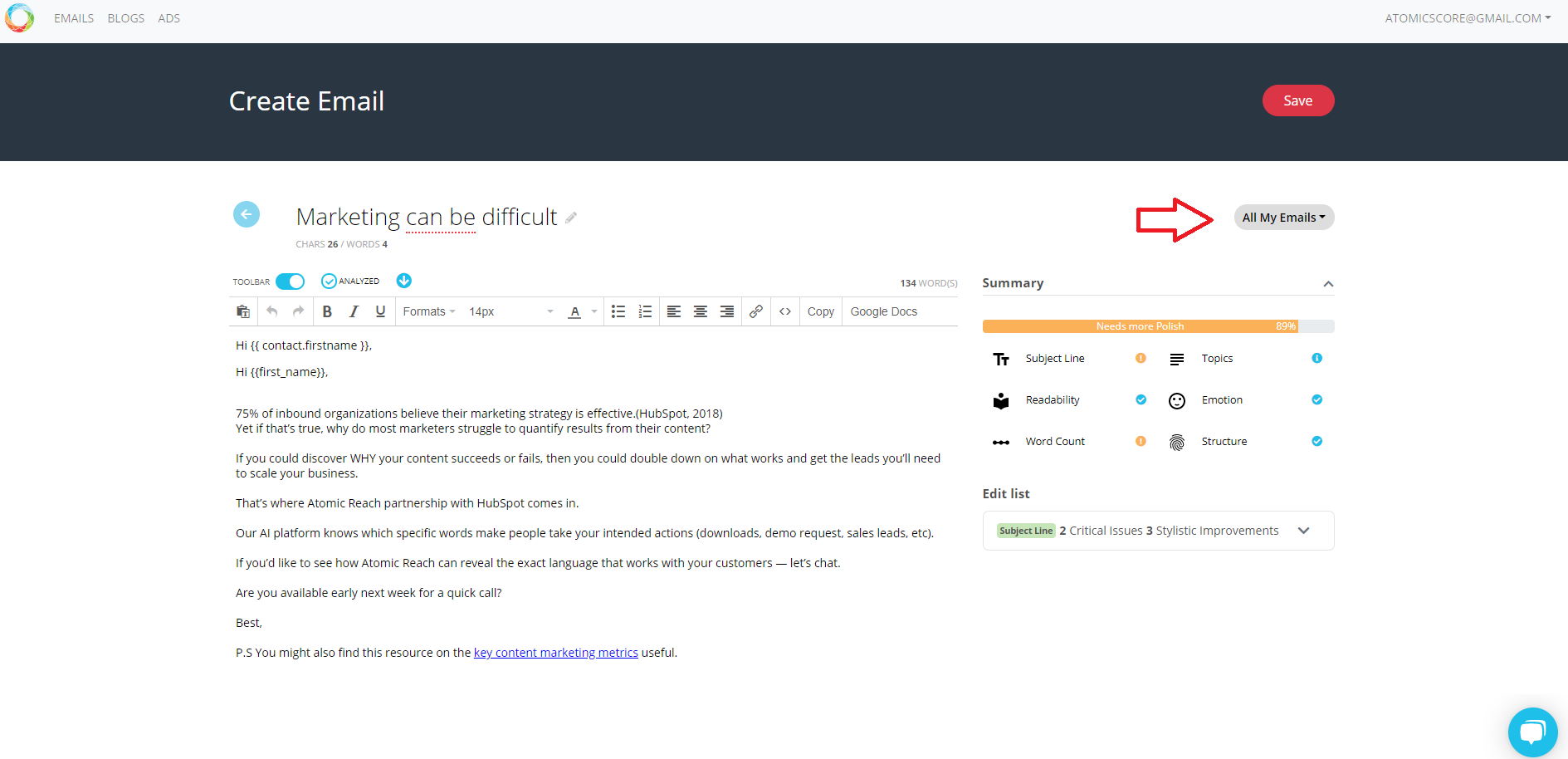This screenshot has width=1568, height=759.
Task: Edit email title with pencil icon
Action: [x=571, y=218]
